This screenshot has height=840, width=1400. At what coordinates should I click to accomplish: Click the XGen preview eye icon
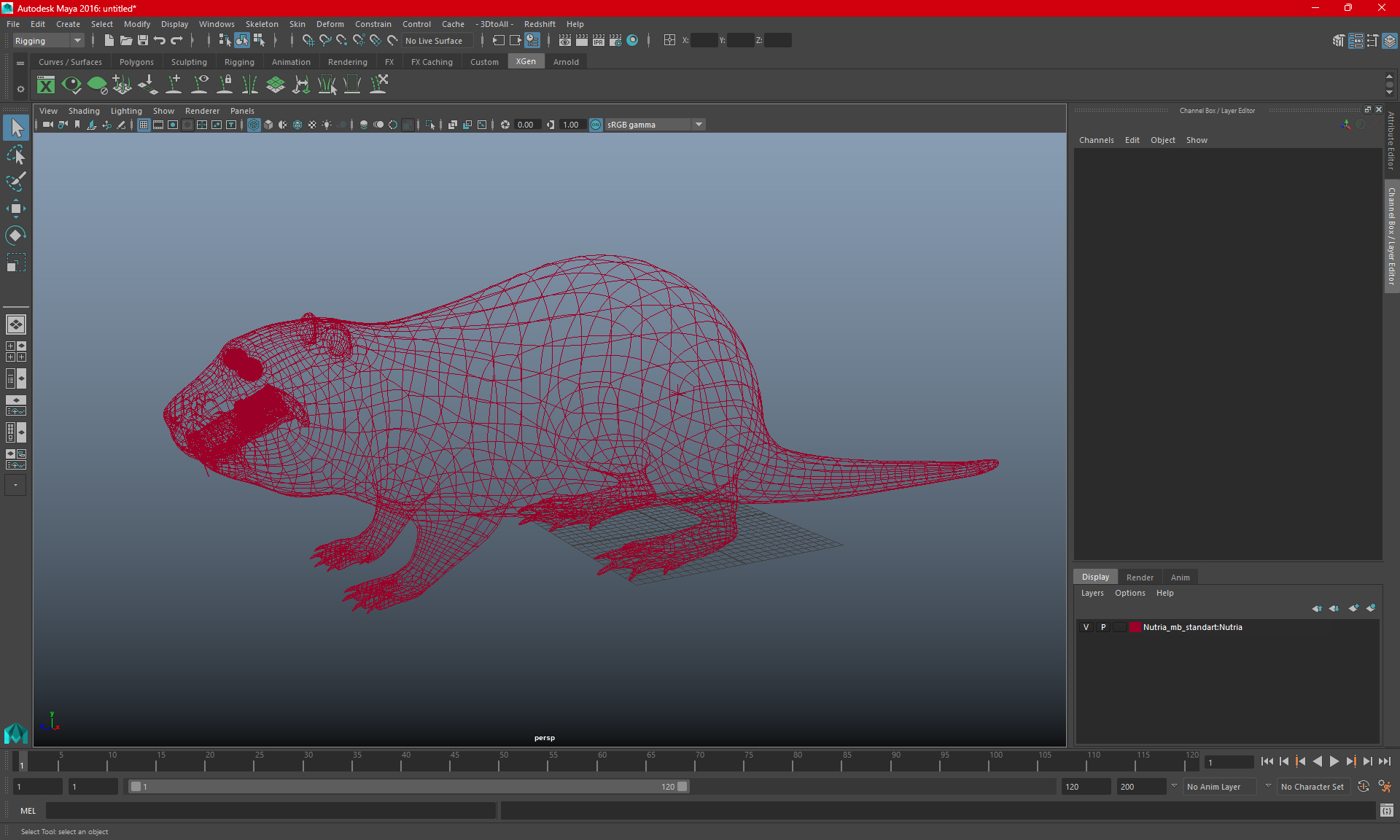click(x=71, y=85)
